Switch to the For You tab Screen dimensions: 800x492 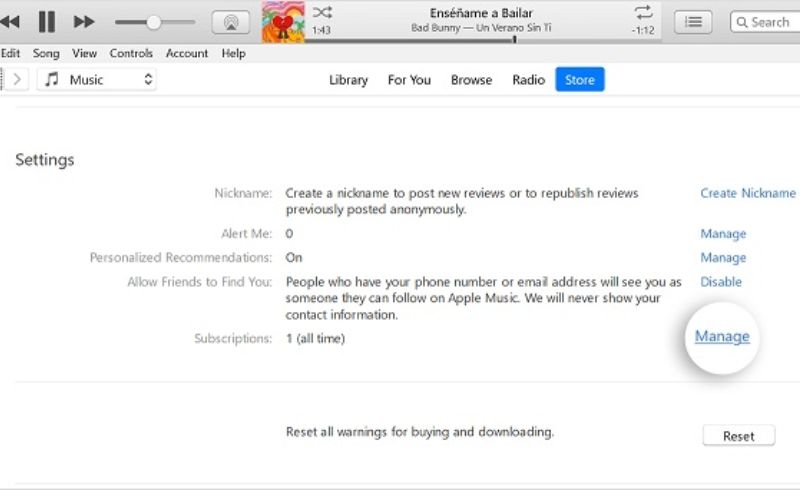point(409,80)
